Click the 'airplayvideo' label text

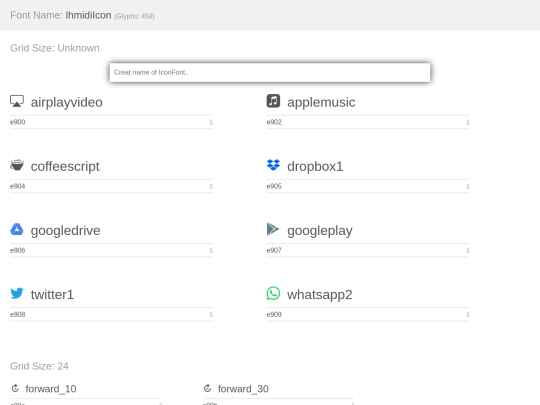(x=66, y=102)
